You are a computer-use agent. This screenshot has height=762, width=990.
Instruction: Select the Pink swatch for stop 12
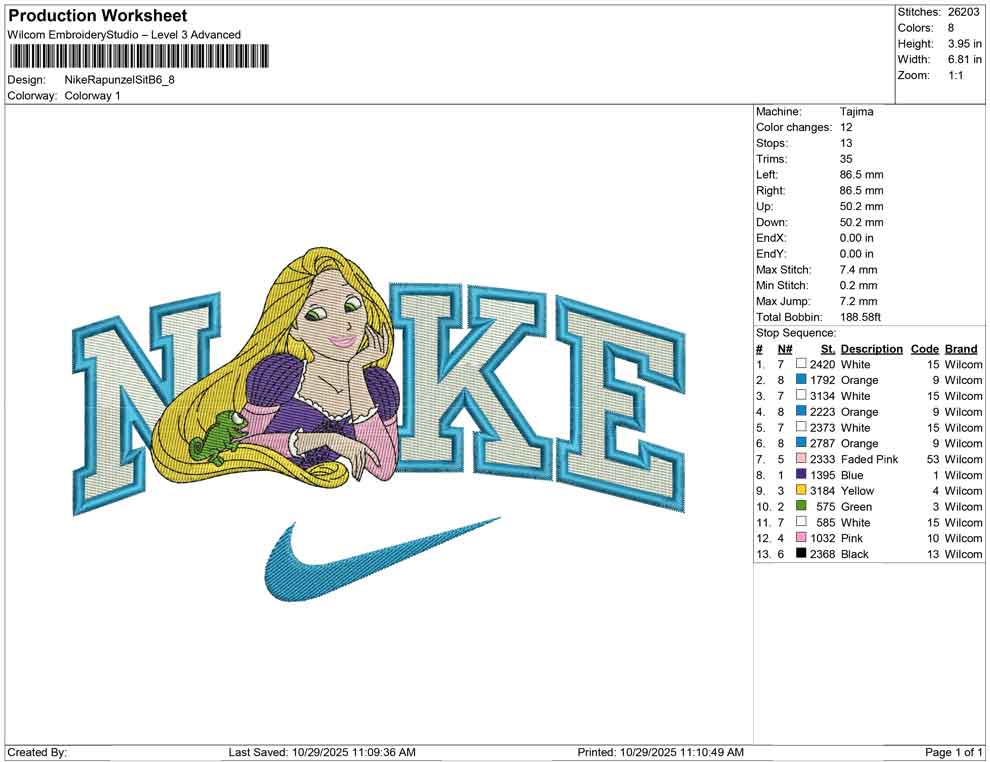800,538
